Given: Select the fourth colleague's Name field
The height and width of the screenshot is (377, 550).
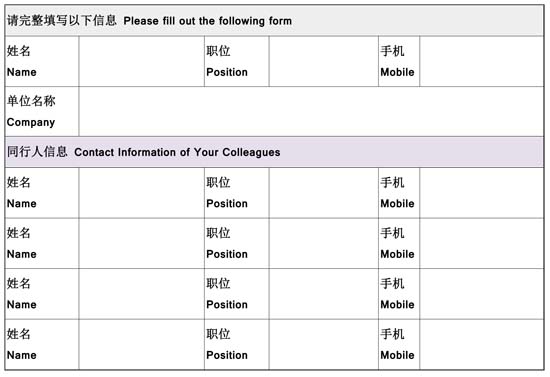Looking at the screenshot, I should pyautogui.click(x=142, y=344).
